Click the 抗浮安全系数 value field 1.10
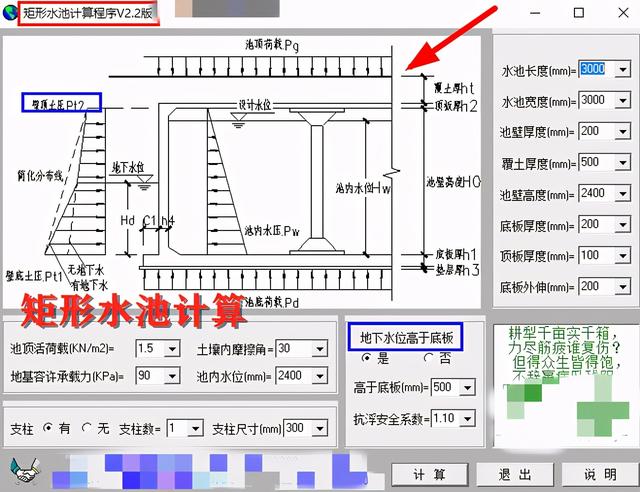This screenshot has width=640, height=492. click(445, 419)
